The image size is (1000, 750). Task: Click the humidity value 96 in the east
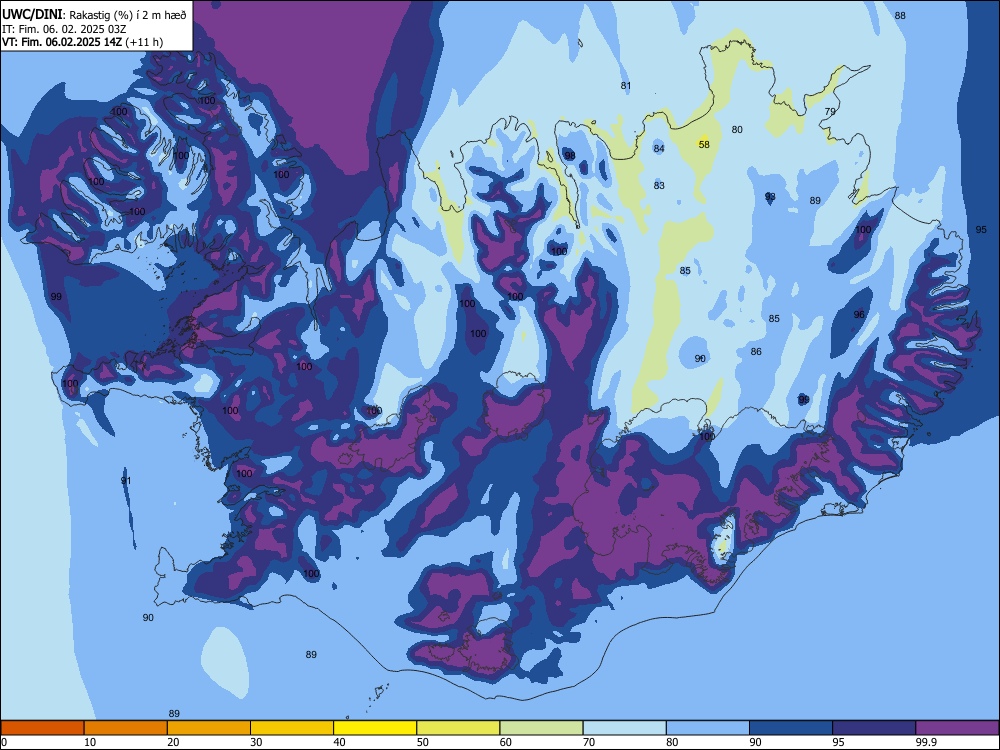859,314
